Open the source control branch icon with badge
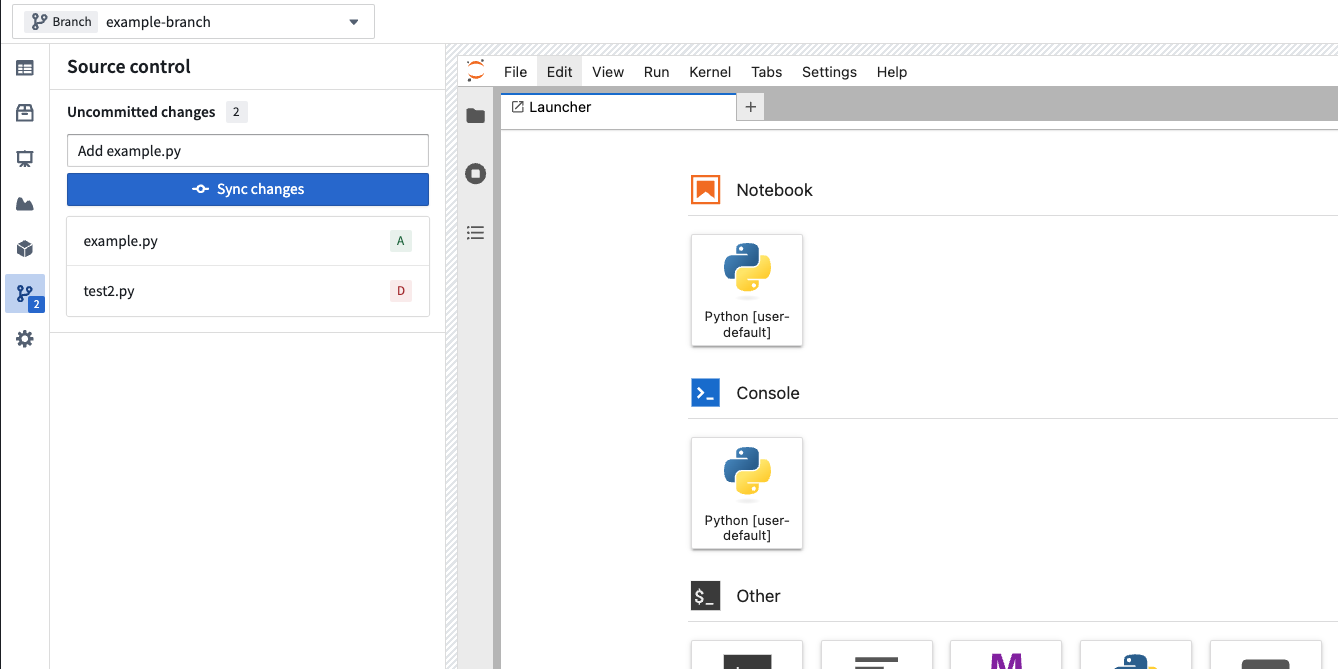Viewport: 1338px width, 669px height. click(25, 294)
